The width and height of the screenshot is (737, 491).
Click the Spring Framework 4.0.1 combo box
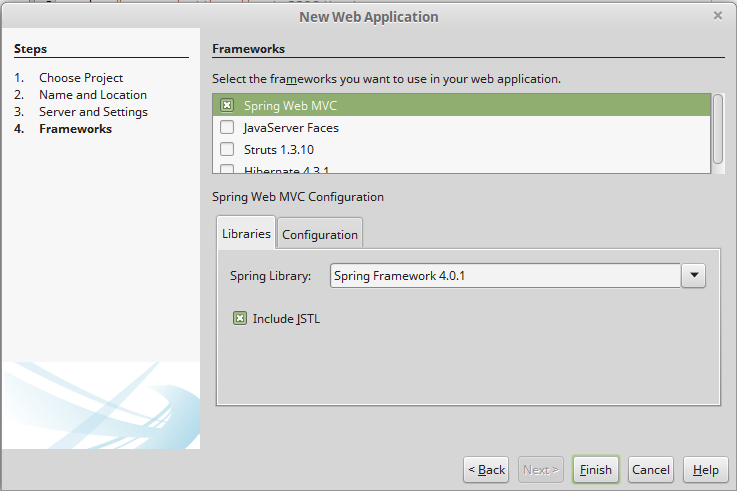tap(505, 276)
